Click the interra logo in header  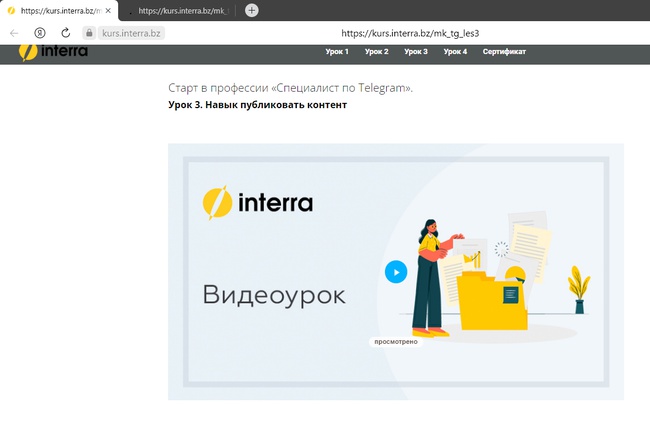point(53,52)
